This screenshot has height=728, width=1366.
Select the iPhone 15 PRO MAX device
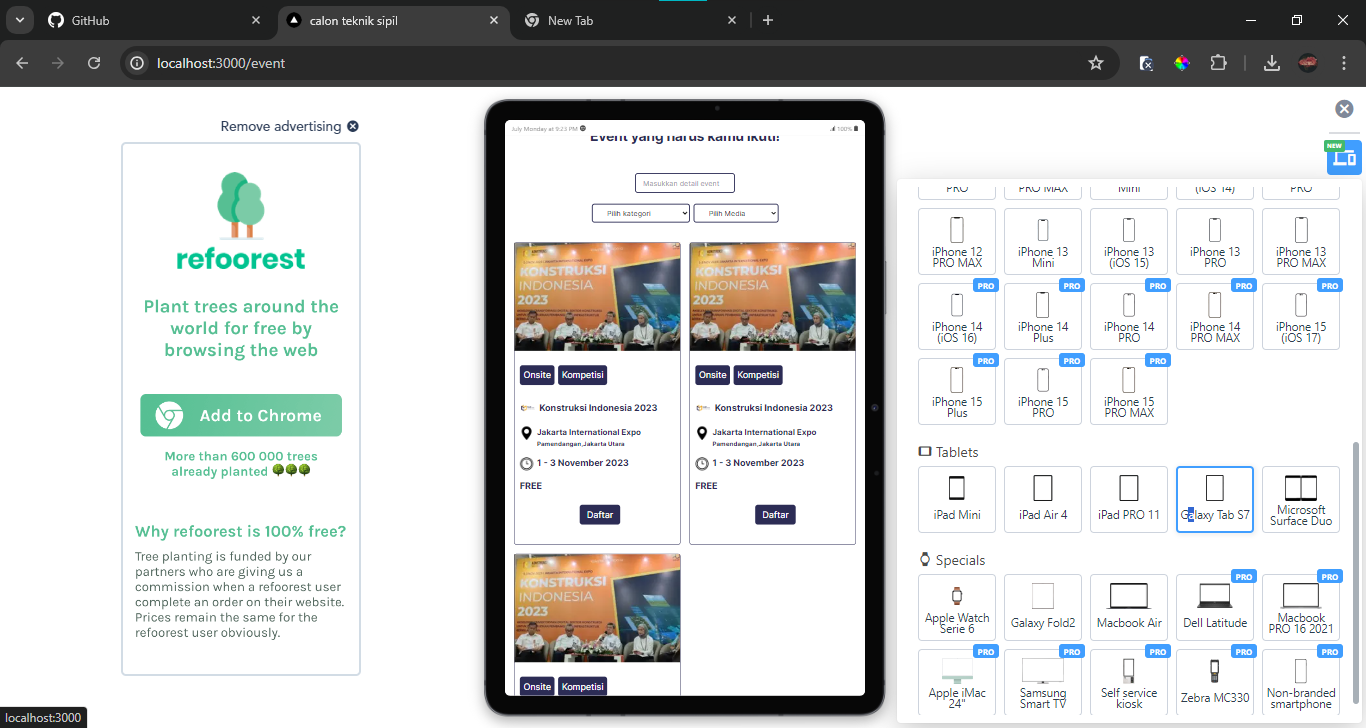(1129, 391)
